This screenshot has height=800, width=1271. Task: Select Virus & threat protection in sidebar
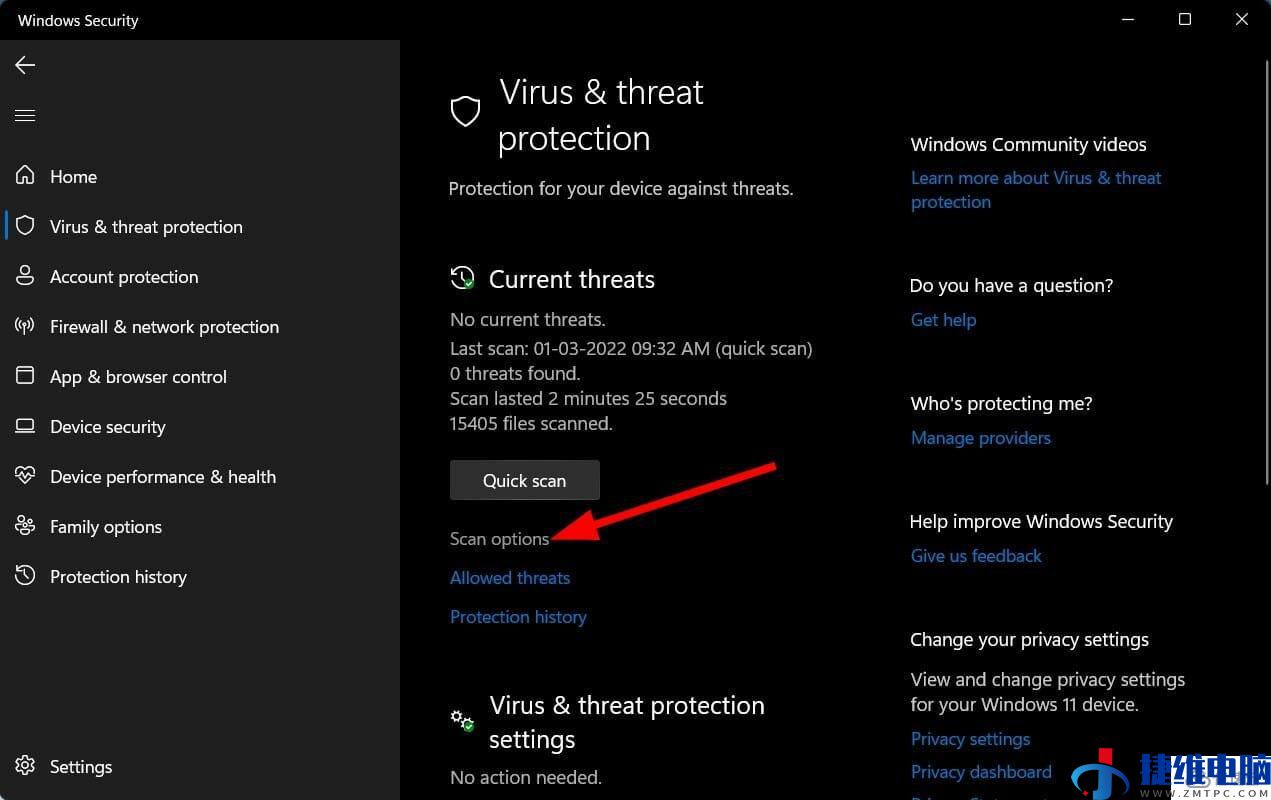click(146, 227)
